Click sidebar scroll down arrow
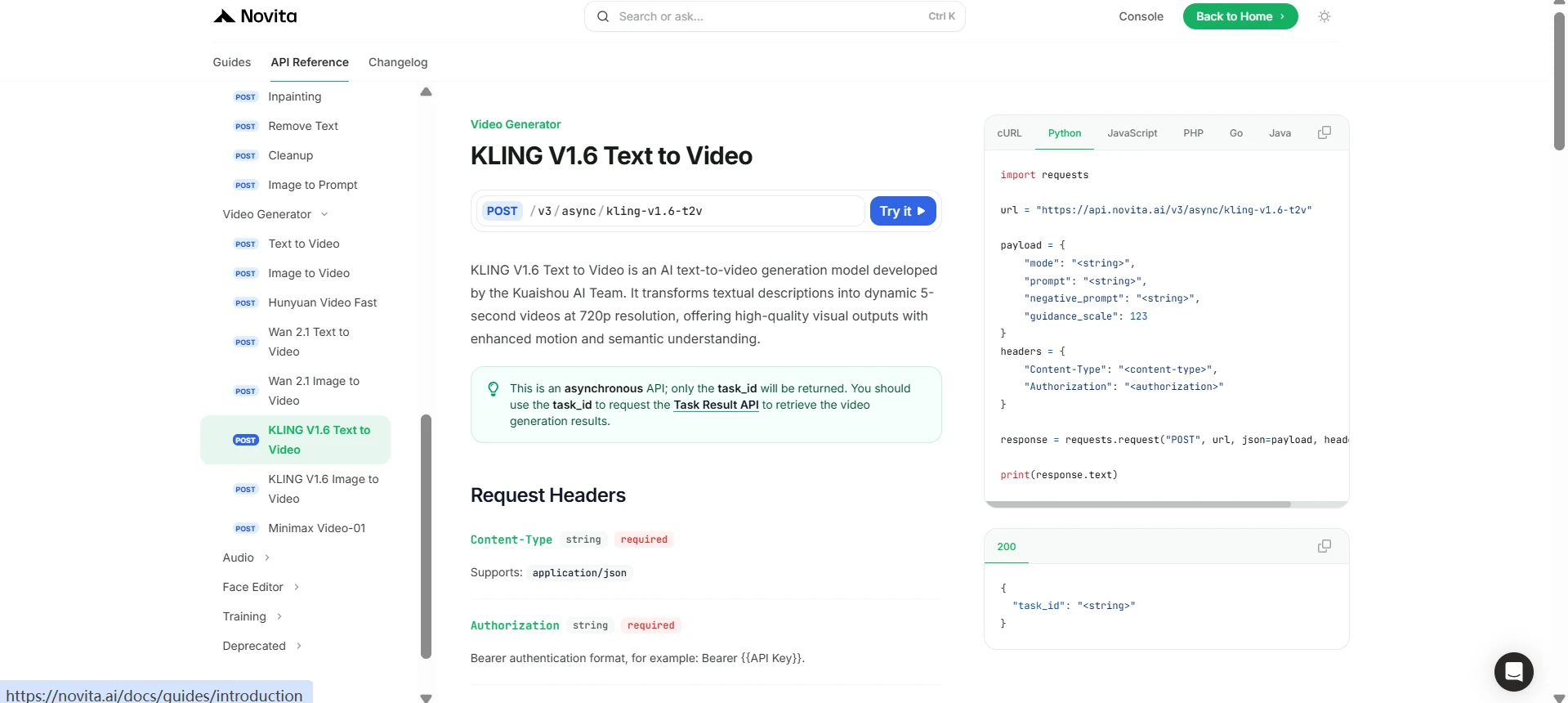Image resolution: width=1568 pixels, height=703 pixels. pos(426,698)
